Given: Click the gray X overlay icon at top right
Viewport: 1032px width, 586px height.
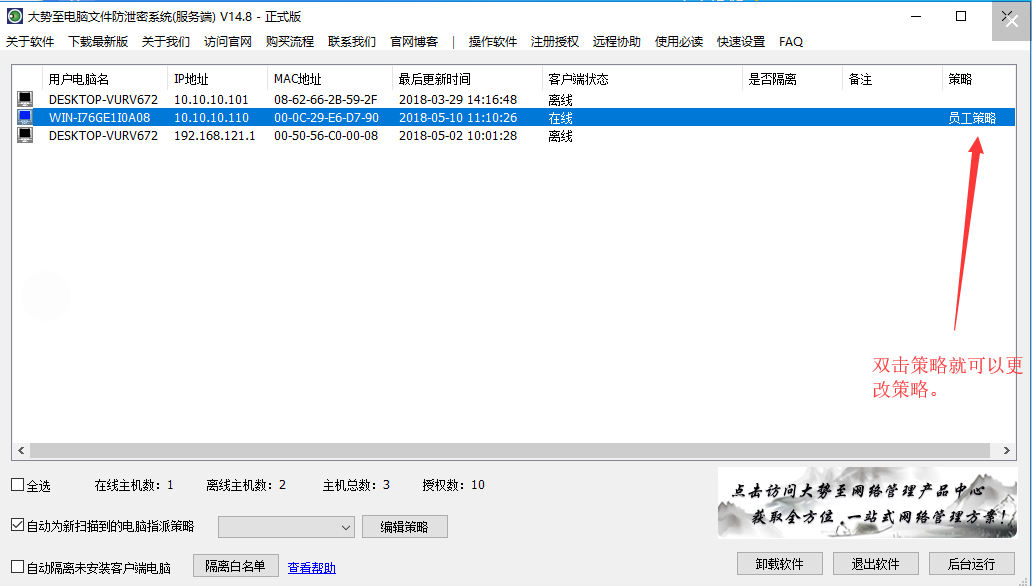Looking at the screenshot, I should point(1011,20).
